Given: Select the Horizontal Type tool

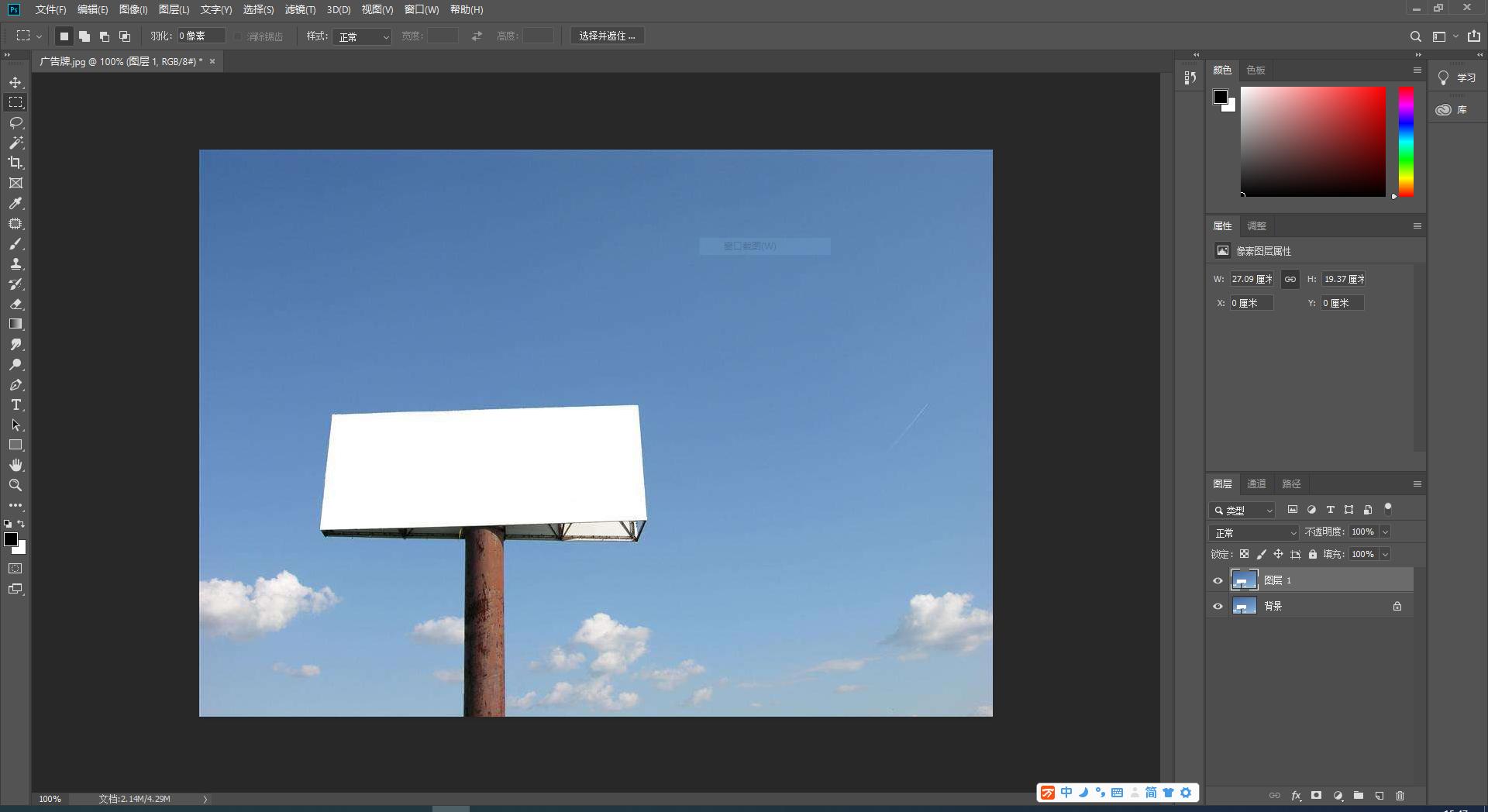Looking at the screenshot, I should click(15, 404).
